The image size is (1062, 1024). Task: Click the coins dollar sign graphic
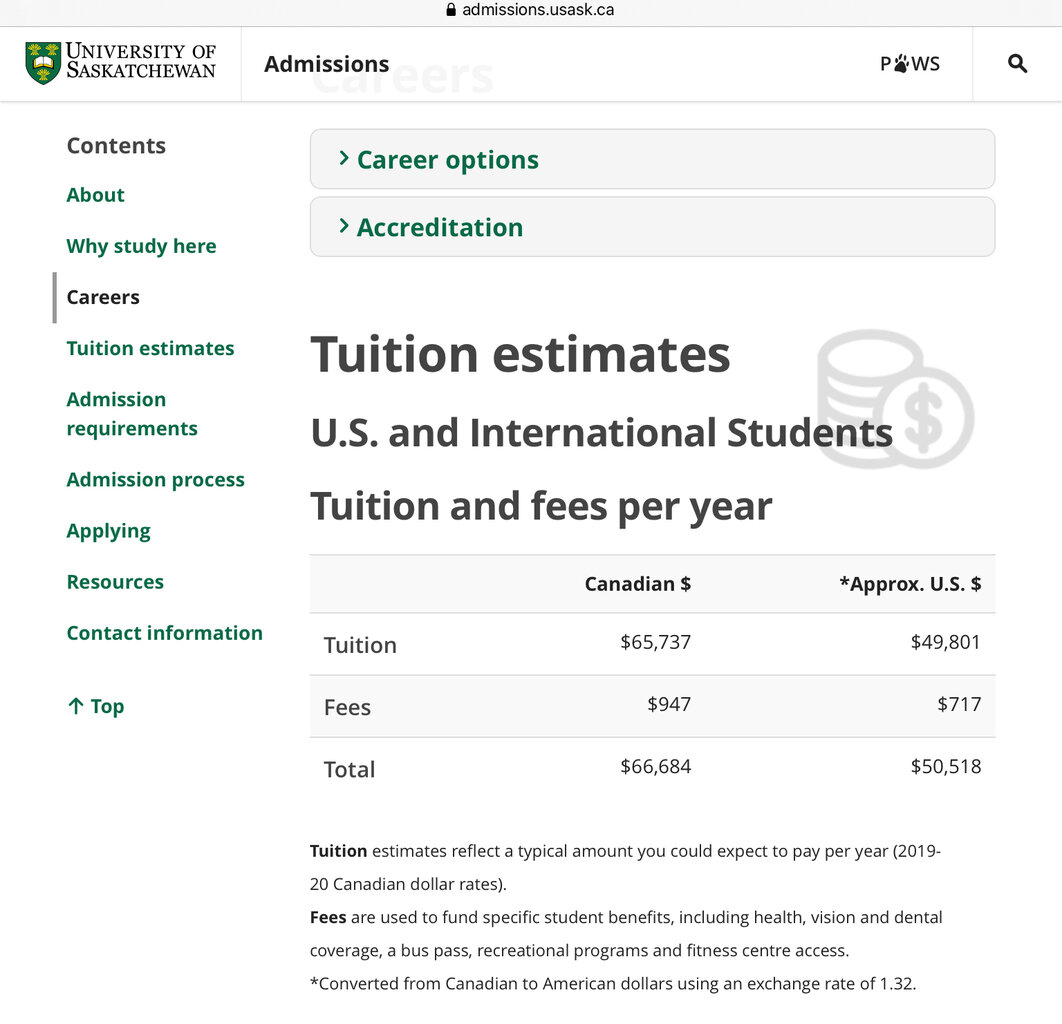(895, 399)
